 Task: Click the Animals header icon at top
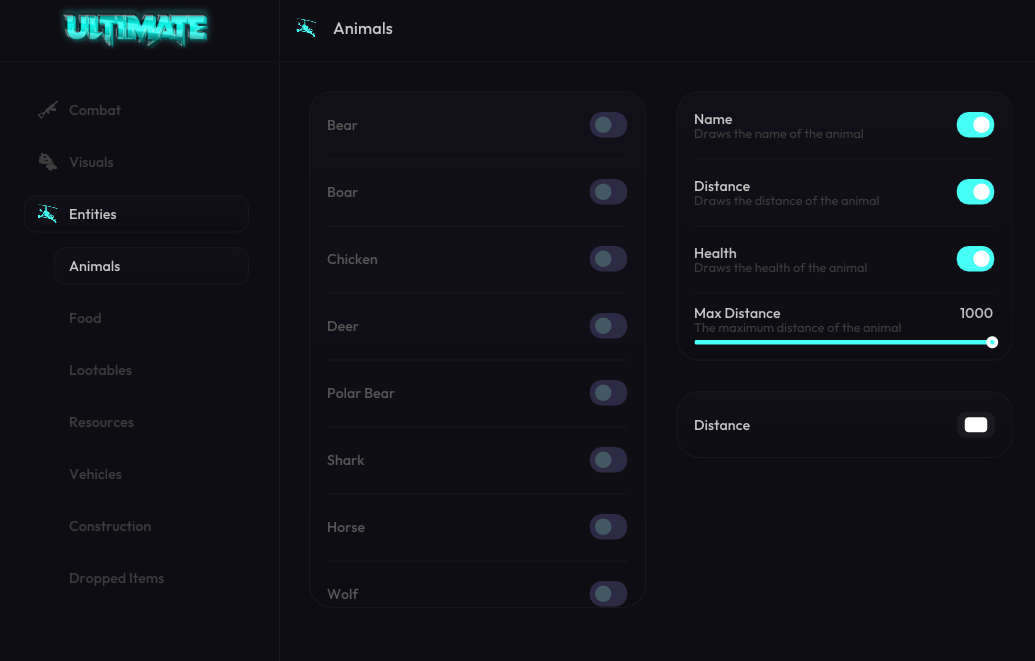(306, 29)
